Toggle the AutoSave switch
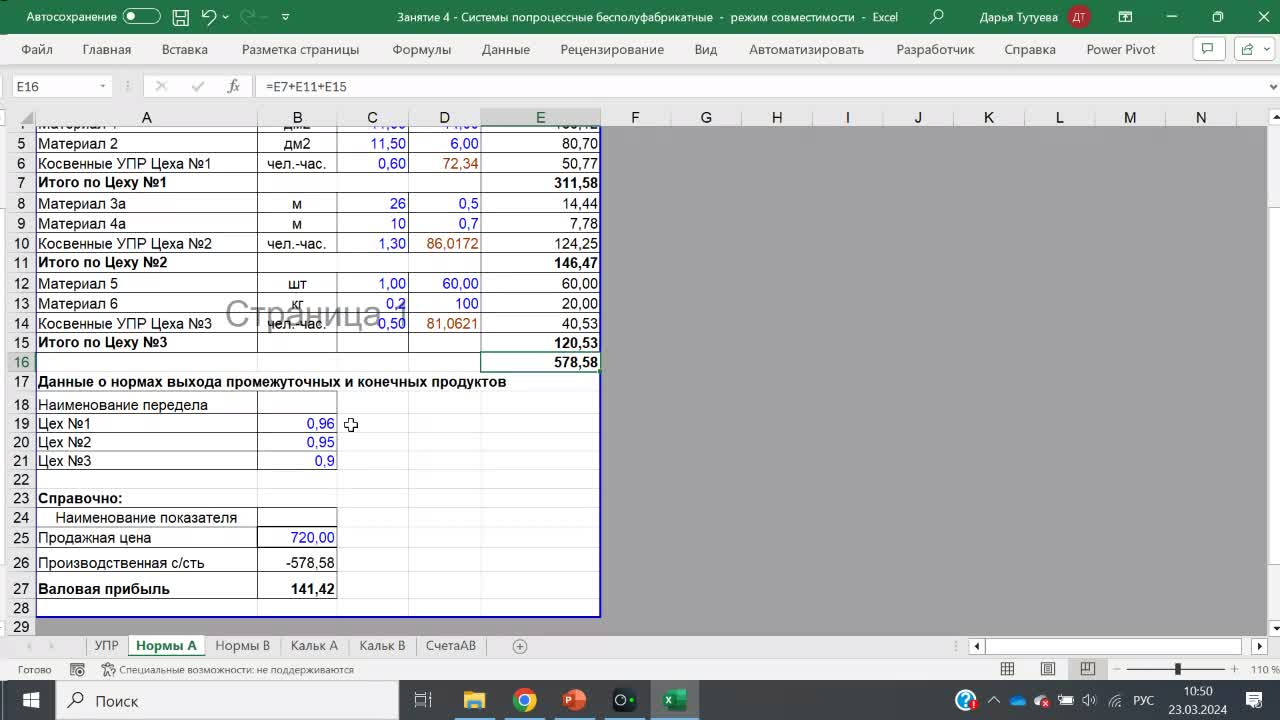Screen dimensions: 1280x720 [141, 17]
